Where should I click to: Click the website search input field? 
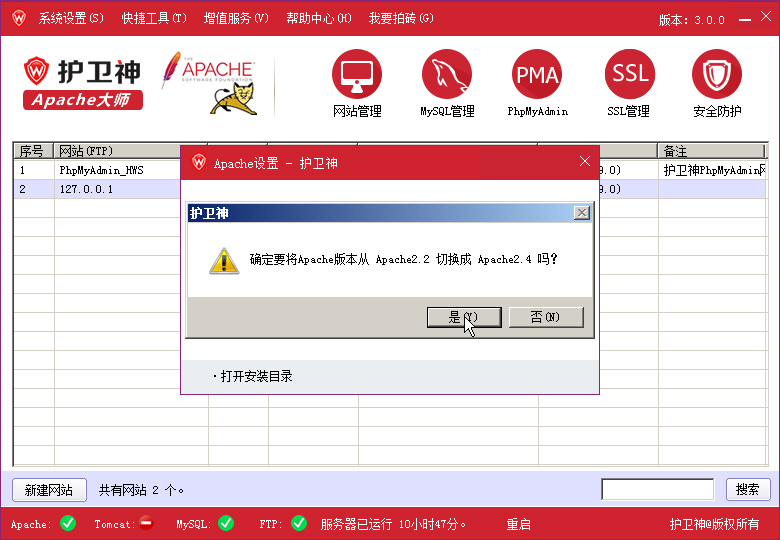click(658, 489)
